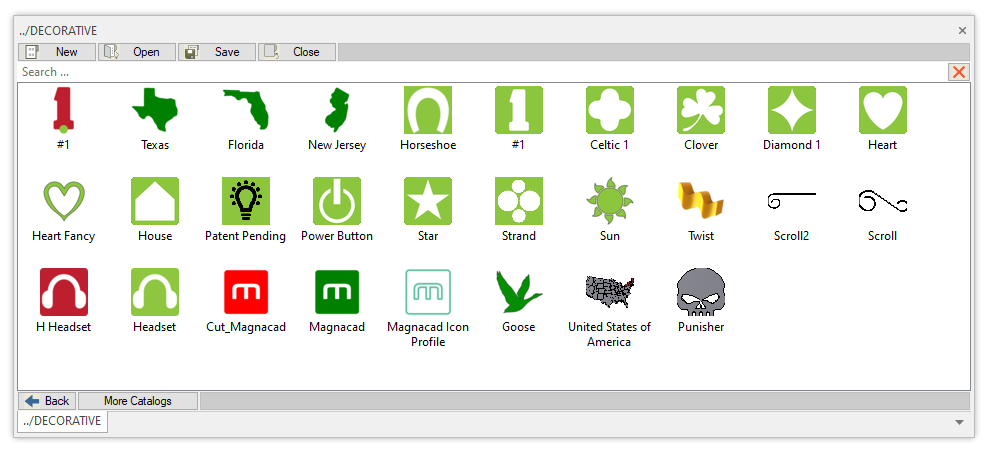This screenshot has height=451, width=990.
Task: Choose the gold Twist icon
Action: 700,201
